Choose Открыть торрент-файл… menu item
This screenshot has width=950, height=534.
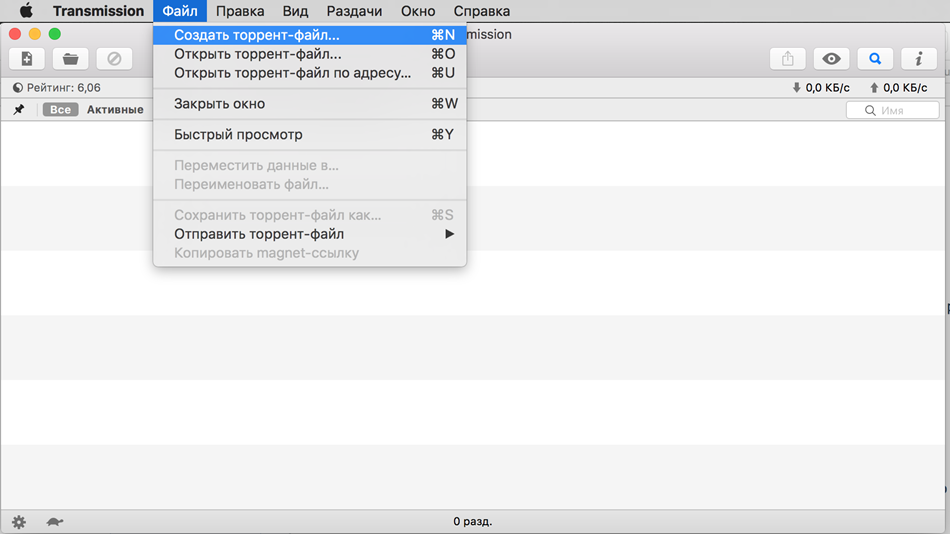310,54
